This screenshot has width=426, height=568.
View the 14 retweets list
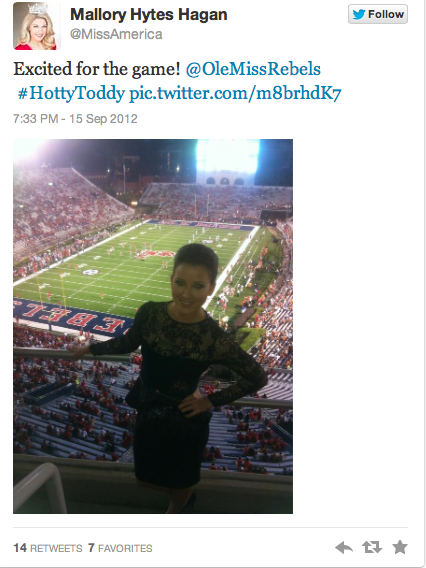pos(48,548)
